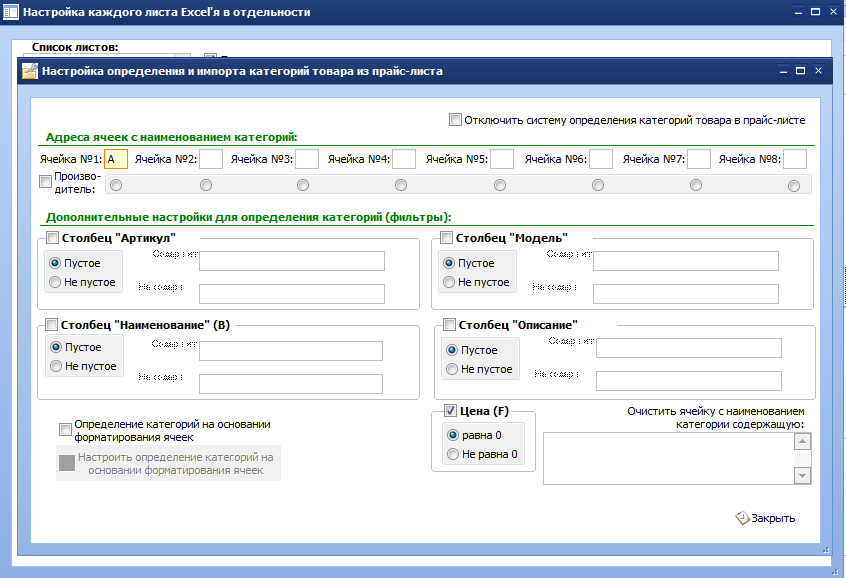Choose manufacturer radio under Ячейка №3
The image size is (846, 578).
tap(303, 185)
